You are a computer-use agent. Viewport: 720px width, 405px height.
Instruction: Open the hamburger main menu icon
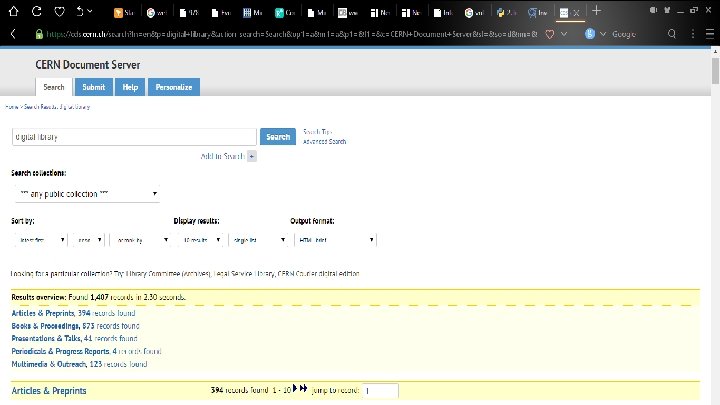click(x=709, y=34)
